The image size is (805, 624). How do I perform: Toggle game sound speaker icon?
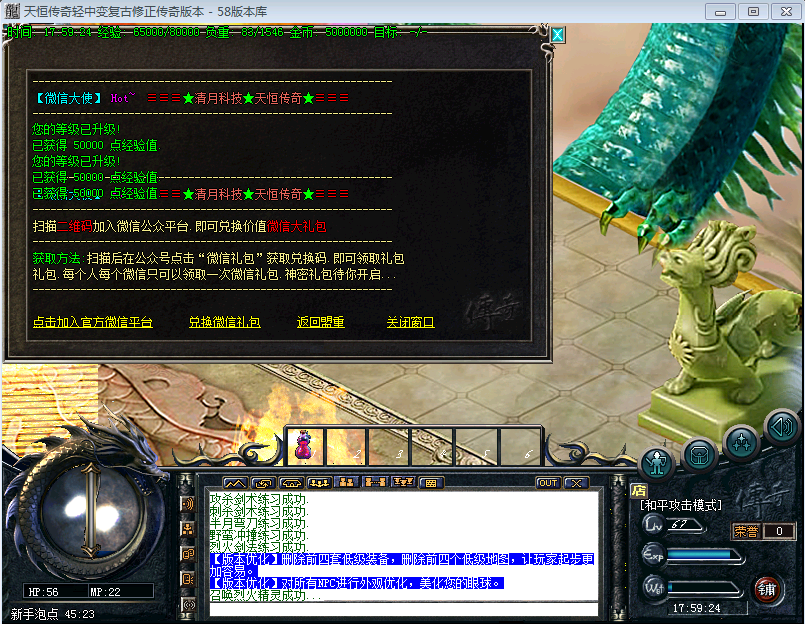782,427
